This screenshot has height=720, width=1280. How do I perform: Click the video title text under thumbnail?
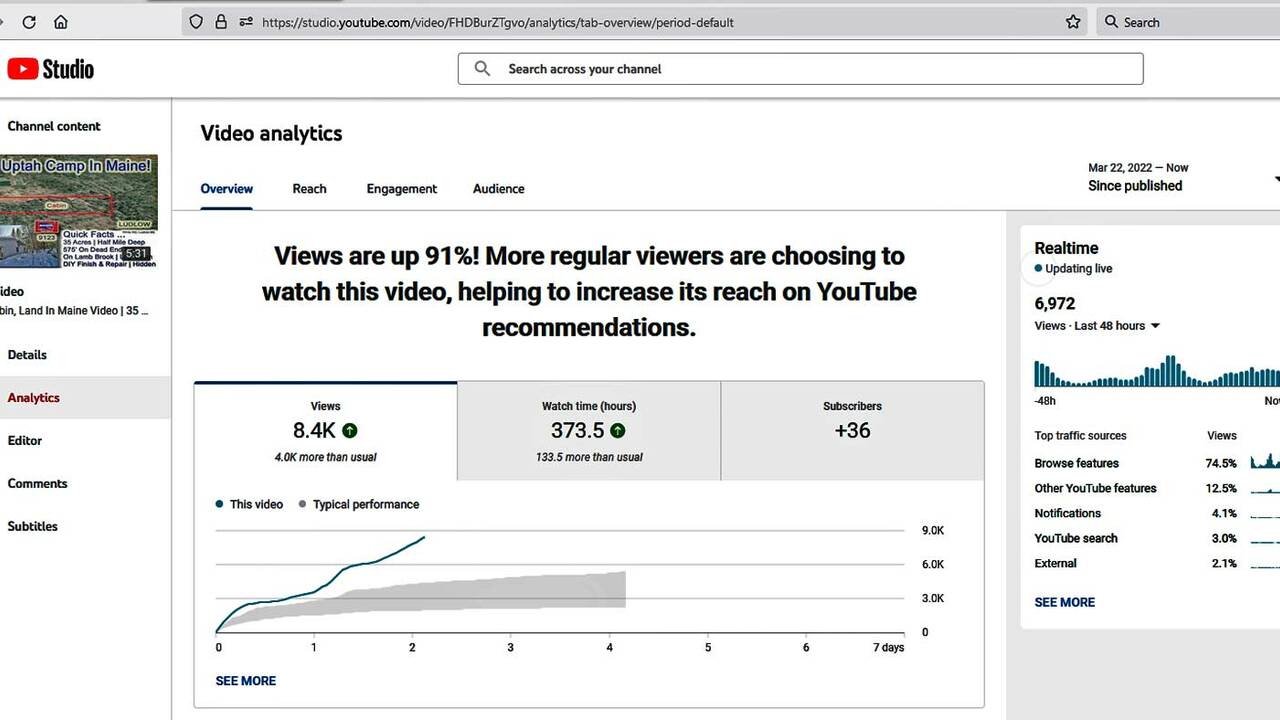[74, 311]
